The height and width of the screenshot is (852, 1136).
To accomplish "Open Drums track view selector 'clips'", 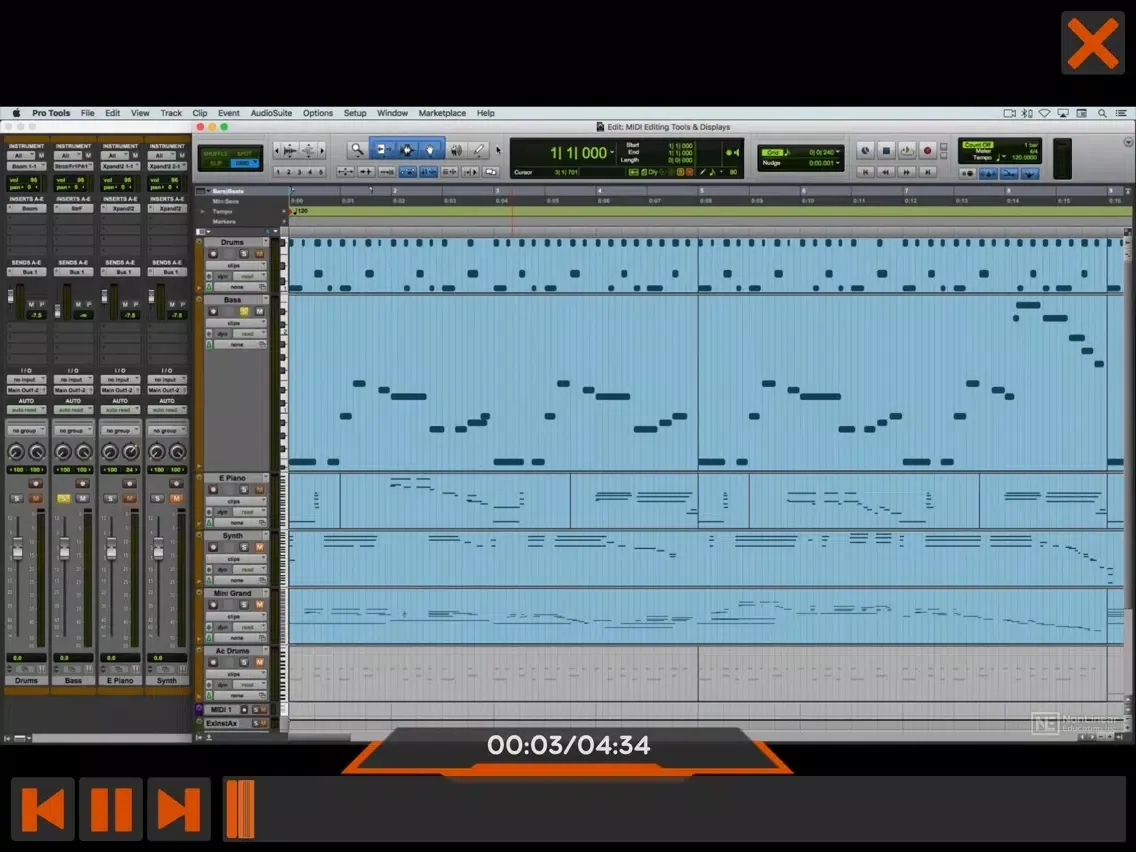I will [x=238, y=265].
